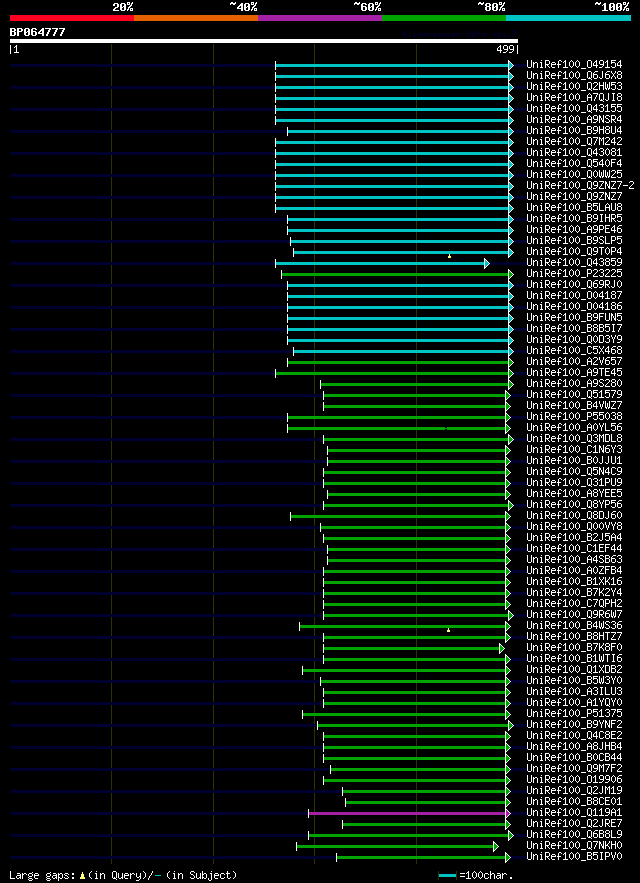Select the BP064777 query name
Screen dimensions: 640x883
click(37, 32)
